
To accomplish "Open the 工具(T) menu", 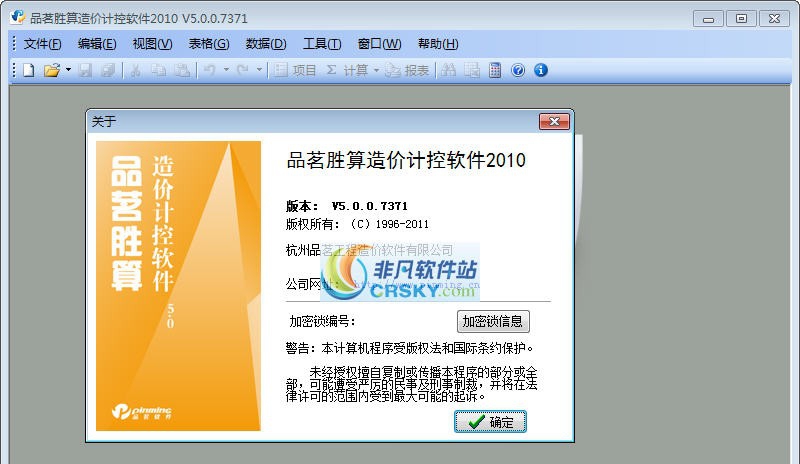I will [x=322, y=44].
